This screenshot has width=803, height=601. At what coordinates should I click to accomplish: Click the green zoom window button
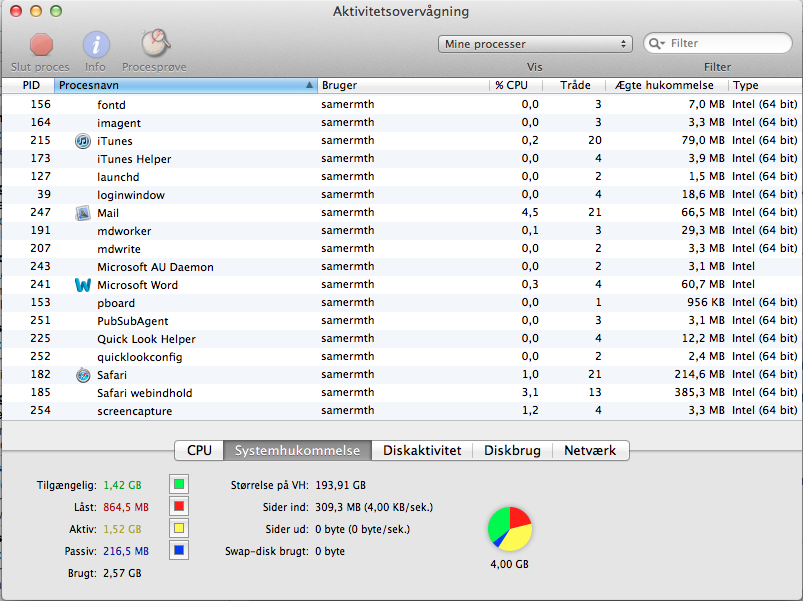56,11
